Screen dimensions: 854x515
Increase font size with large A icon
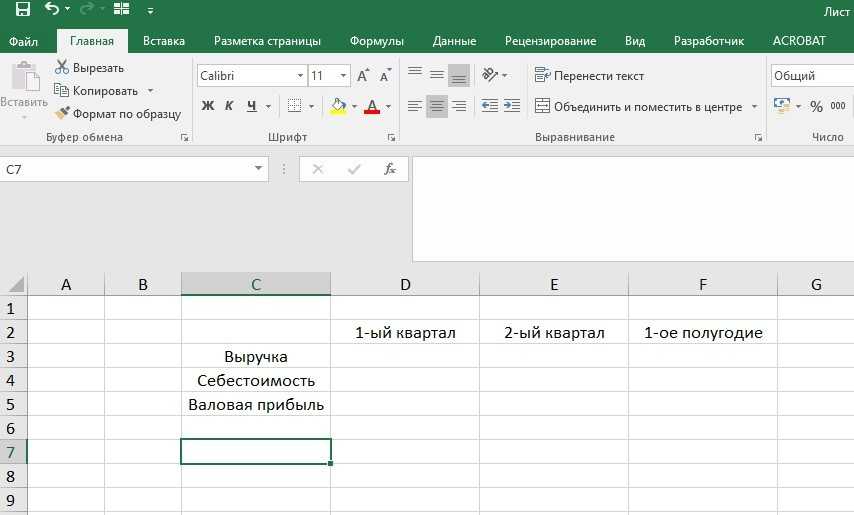pyautogui.click(x=363, y=76)
